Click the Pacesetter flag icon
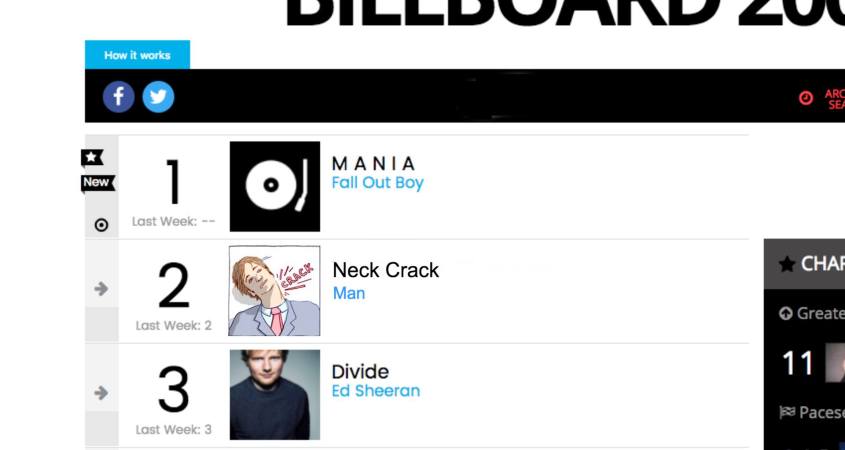The image size is (845, 450). click(787, 413)
